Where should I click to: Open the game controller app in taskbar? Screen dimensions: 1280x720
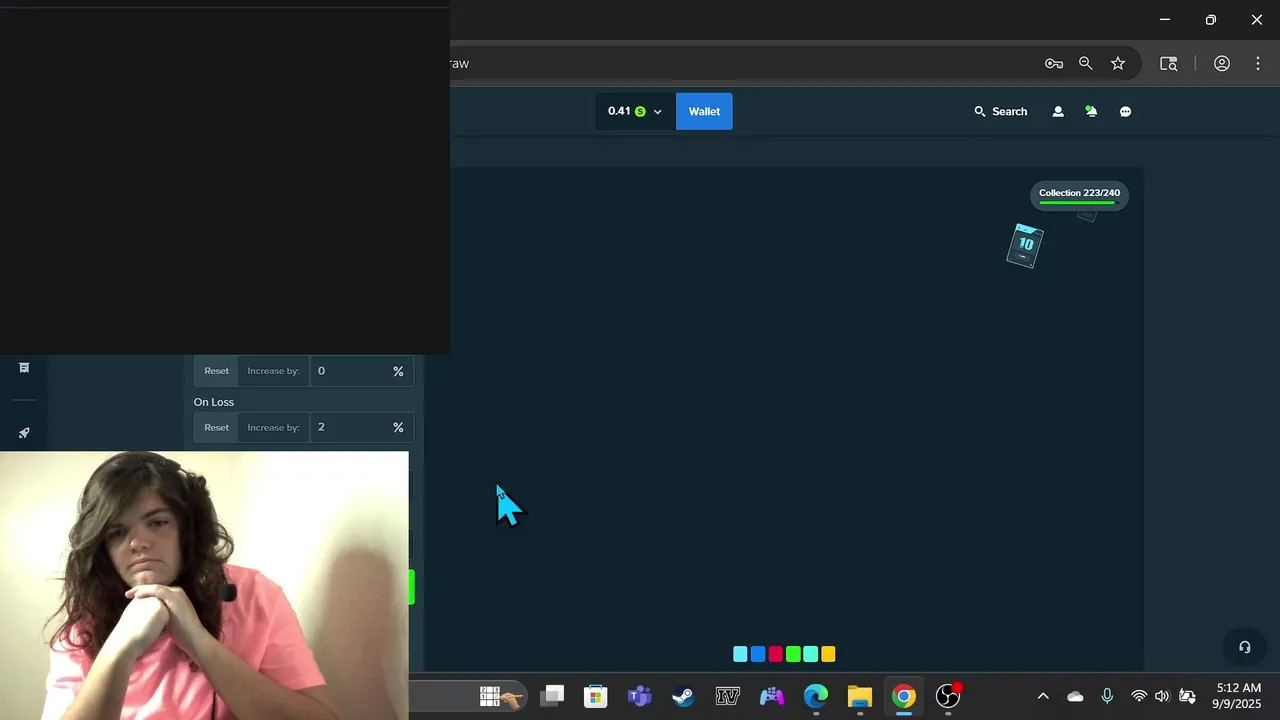[x=771, y=696]
